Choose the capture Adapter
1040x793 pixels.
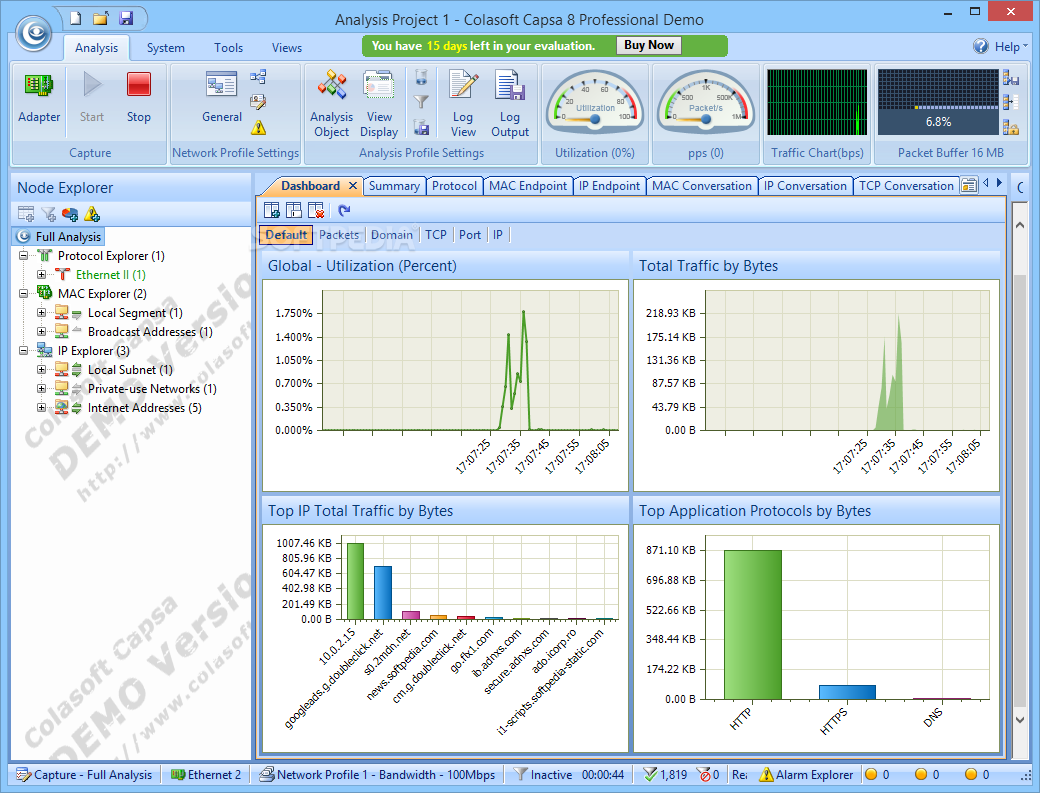(x=39, y=97)
